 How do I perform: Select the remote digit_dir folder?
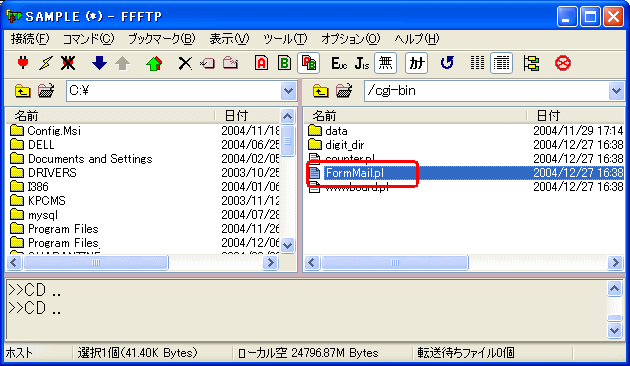pos(344,145)
